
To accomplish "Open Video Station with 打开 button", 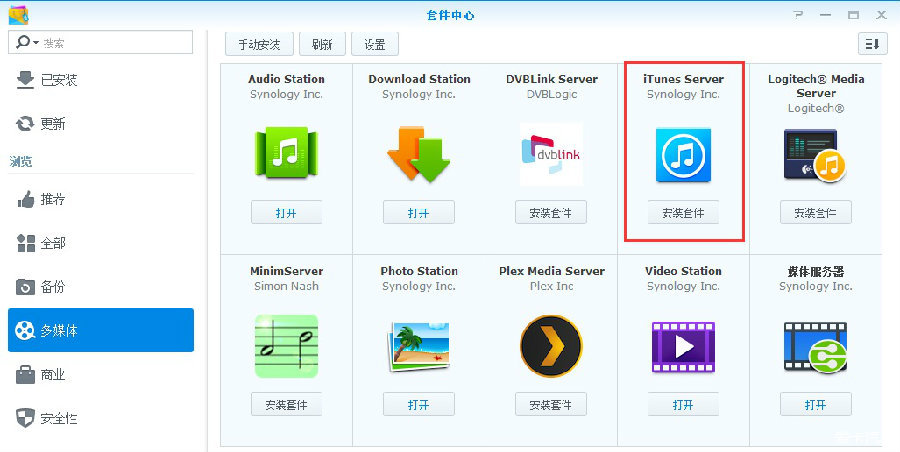I will pyautogui.click(x=683, y=404).
